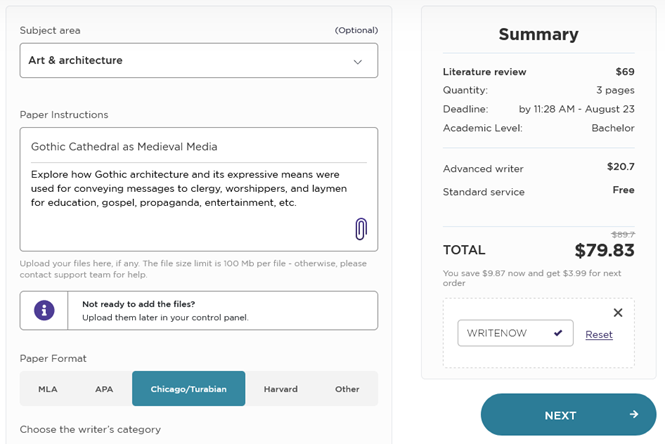Select APA paper format
Image resolution: width=665 pixels, height=444 pixels.
point(104,389)
